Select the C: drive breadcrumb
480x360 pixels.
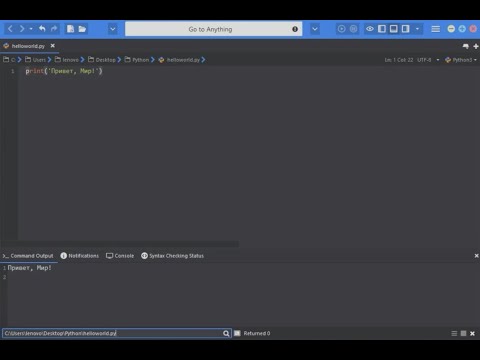(9, 60)
